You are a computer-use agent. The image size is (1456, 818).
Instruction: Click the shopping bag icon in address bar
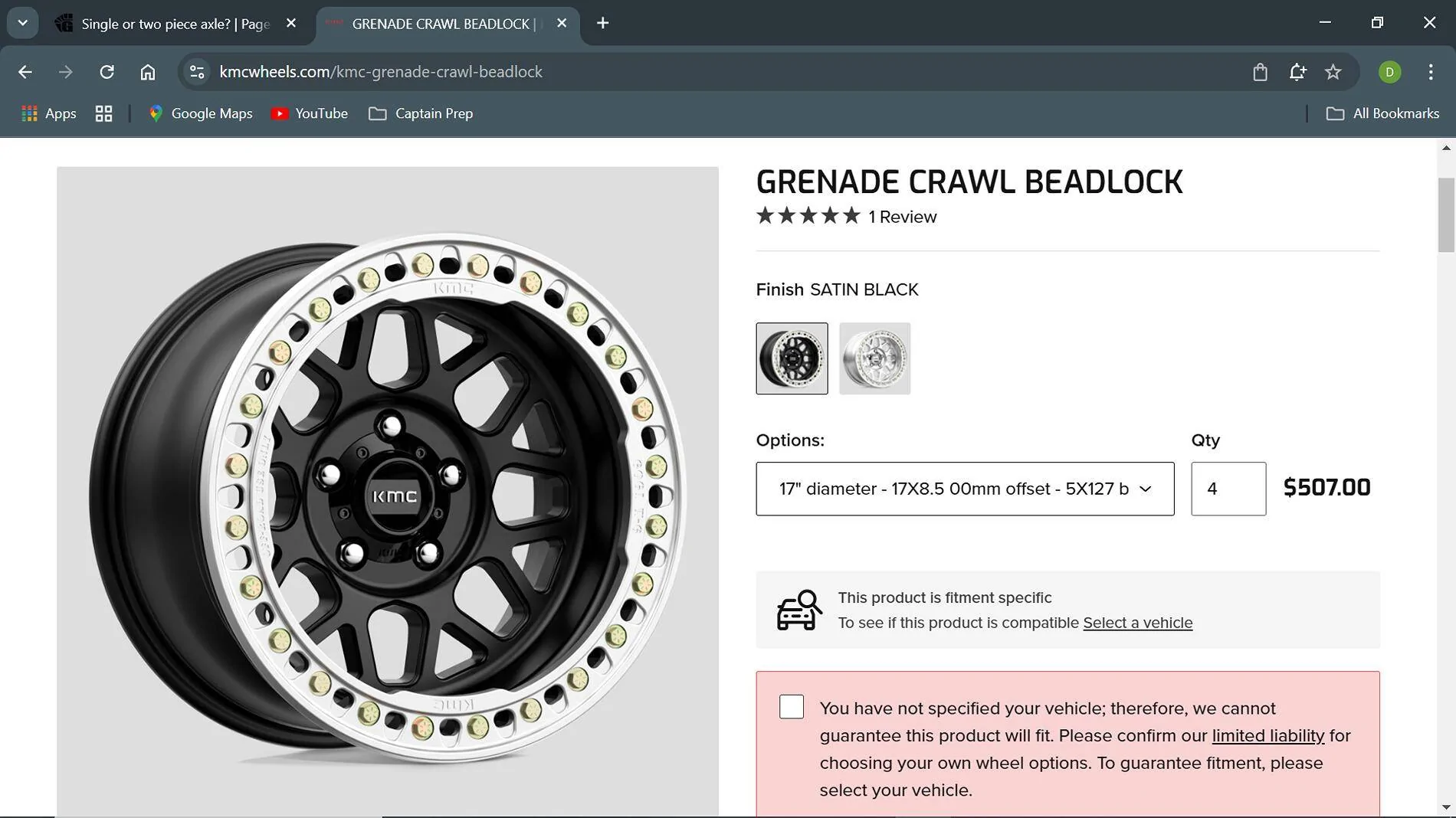pyautogui.click(x=1260, y=72)
